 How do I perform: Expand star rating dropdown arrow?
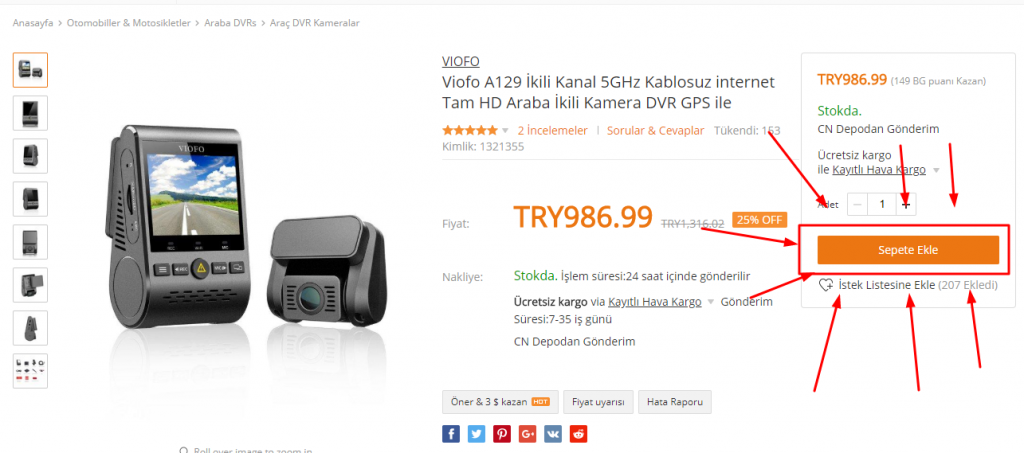(505, 131)
